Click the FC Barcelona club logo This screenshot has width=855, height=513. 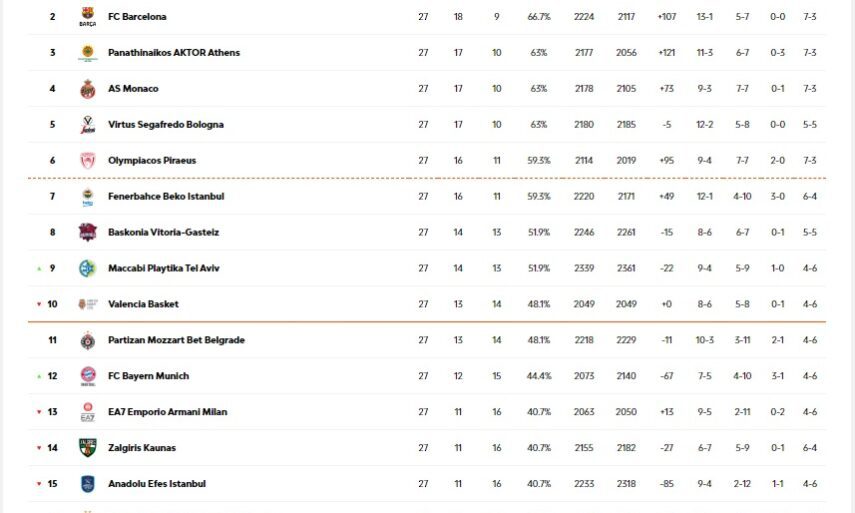[x=88, y=17]
